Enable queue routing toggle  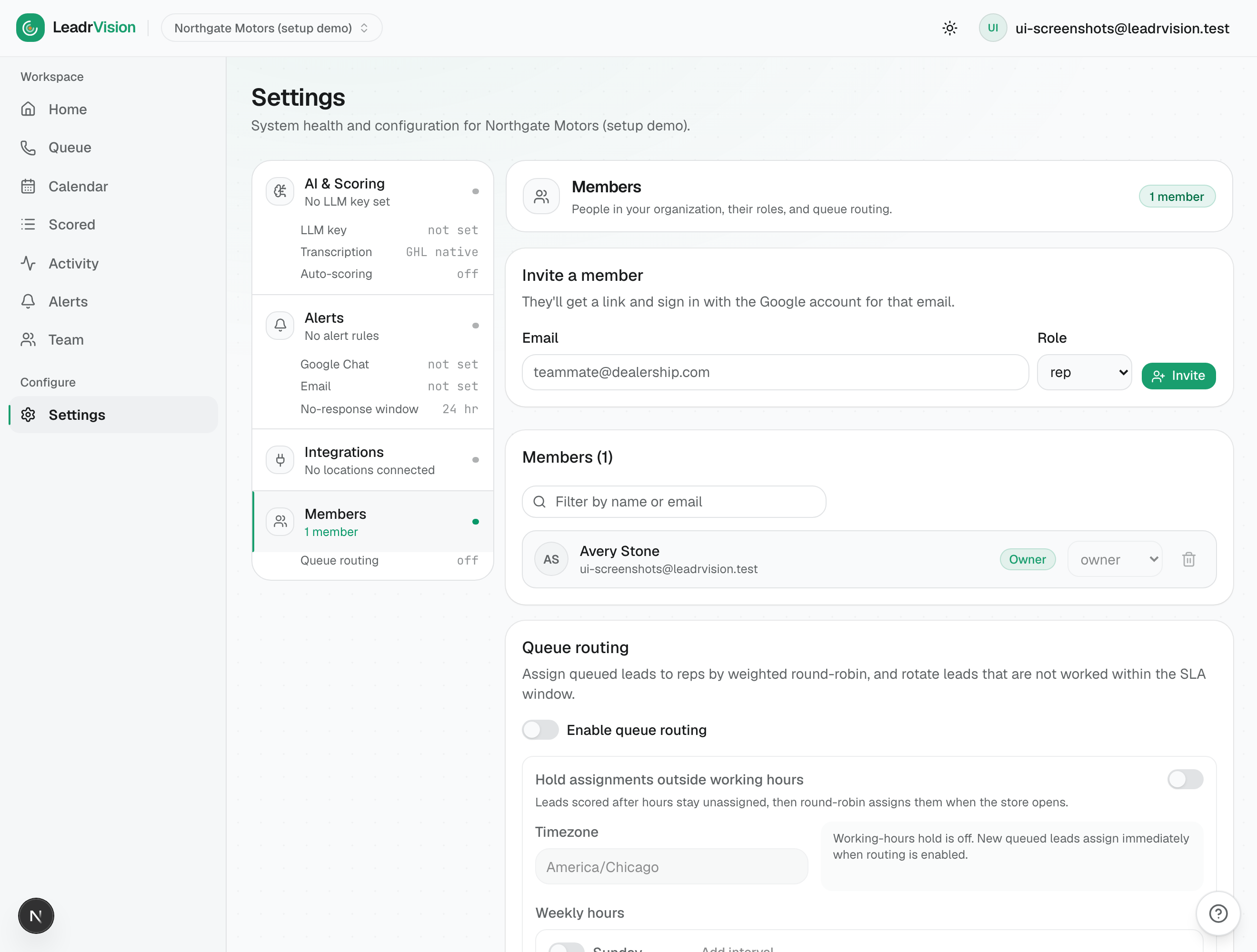tap(540, 730)
